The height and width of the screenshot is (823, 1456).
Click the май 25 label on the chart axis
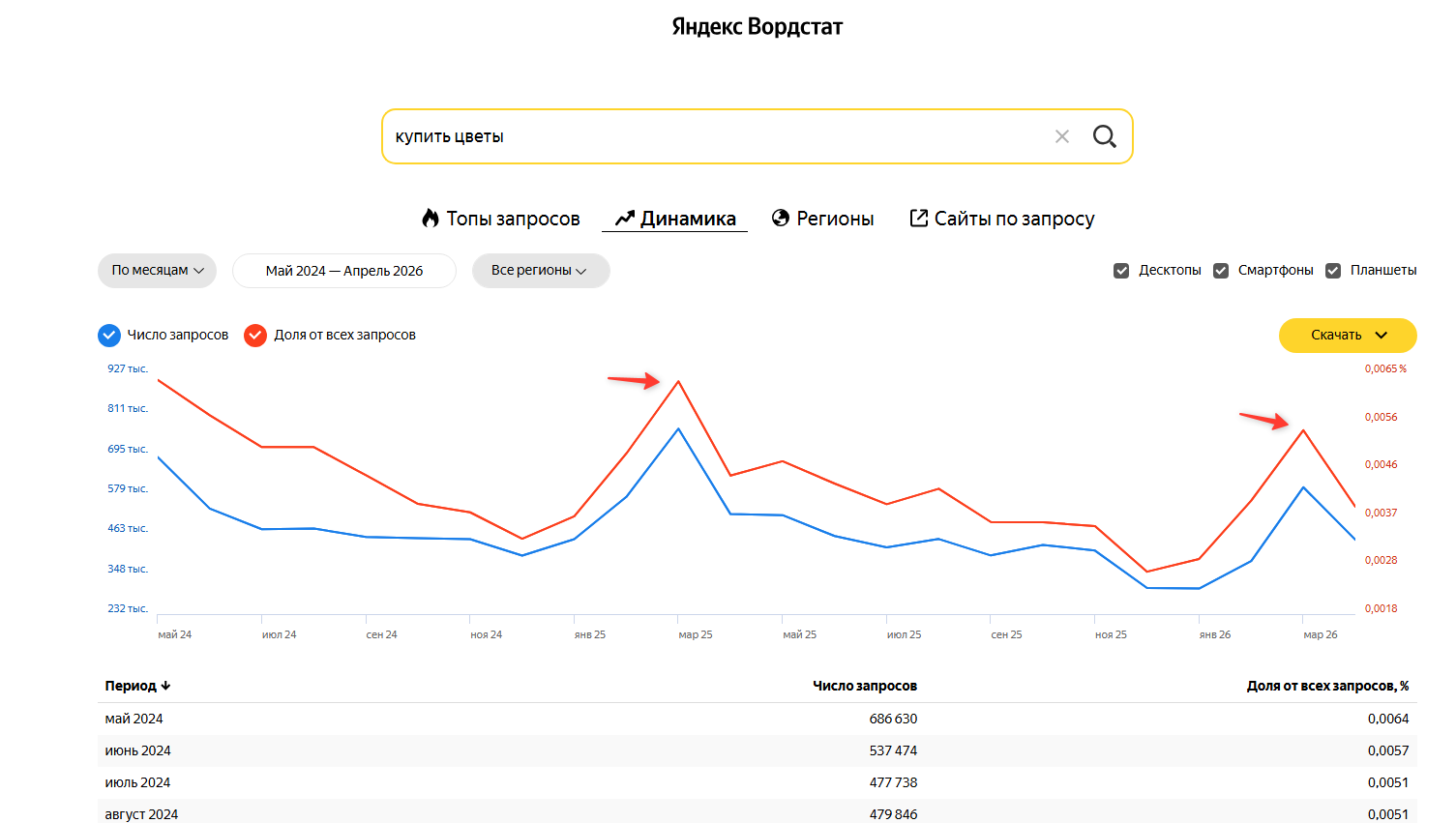[800, 635]
